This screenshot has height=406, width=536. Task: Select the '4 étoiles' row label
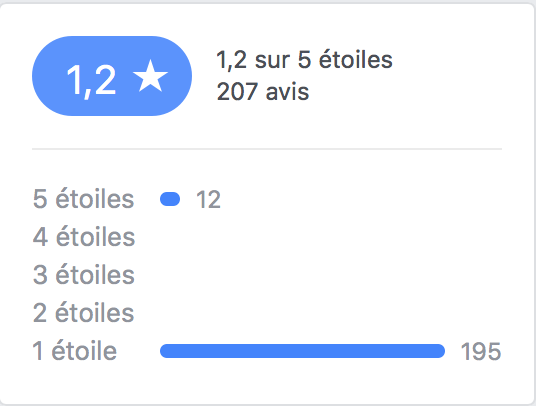point(84,237)
